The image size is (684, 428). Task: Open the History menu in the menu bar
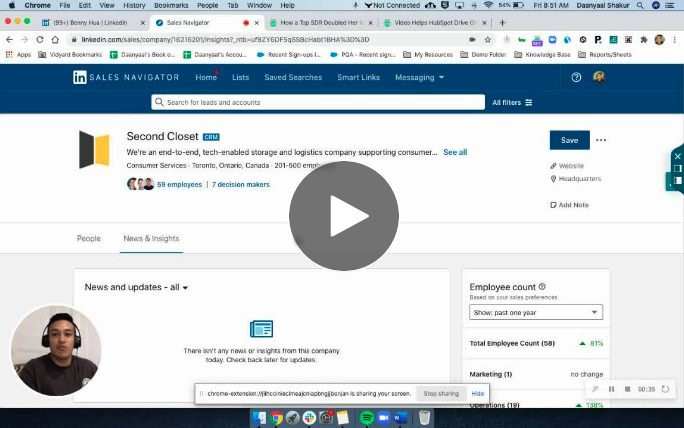(x=134, y=5)
